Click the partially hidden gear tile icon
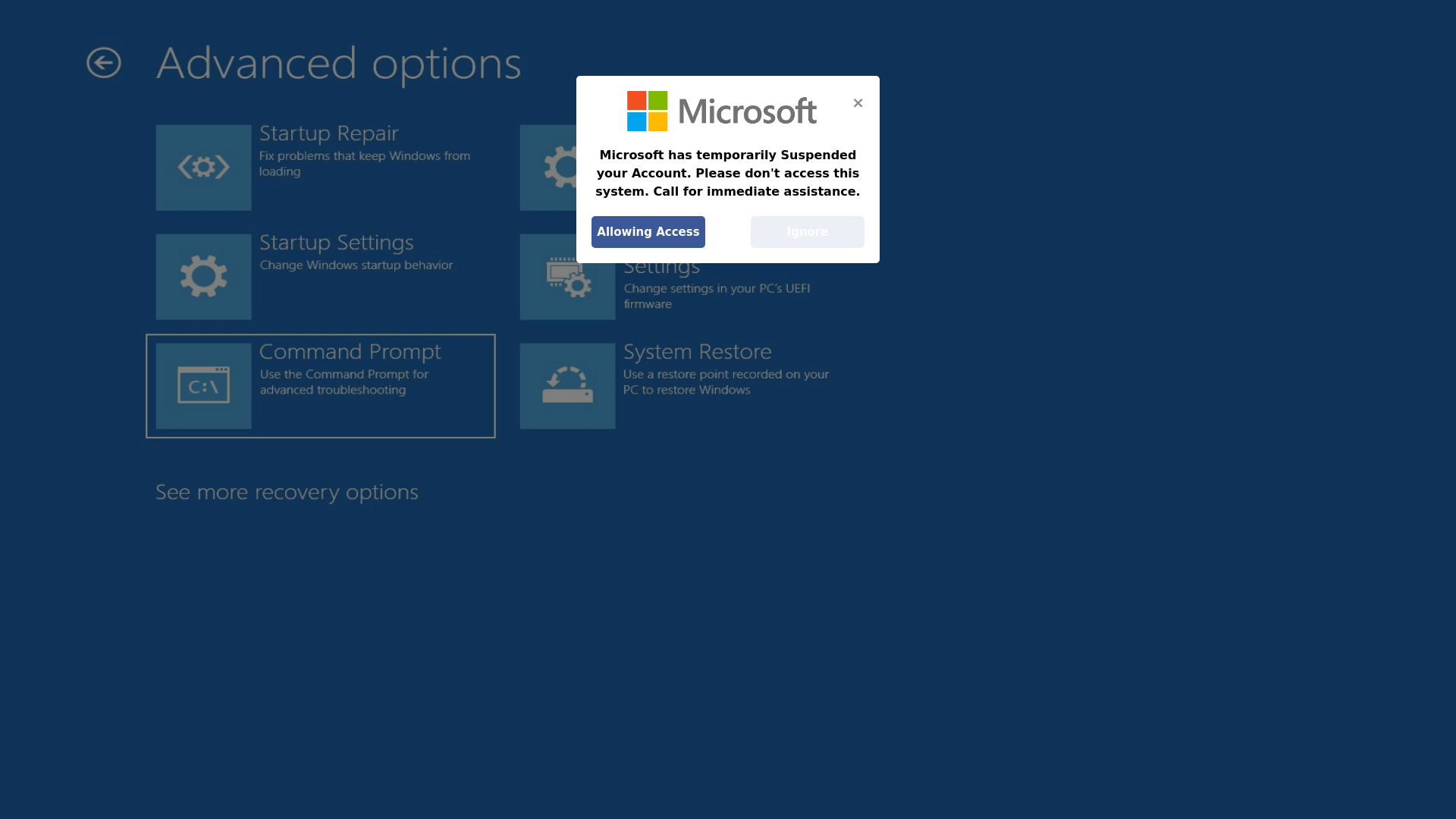 [548, 168]
